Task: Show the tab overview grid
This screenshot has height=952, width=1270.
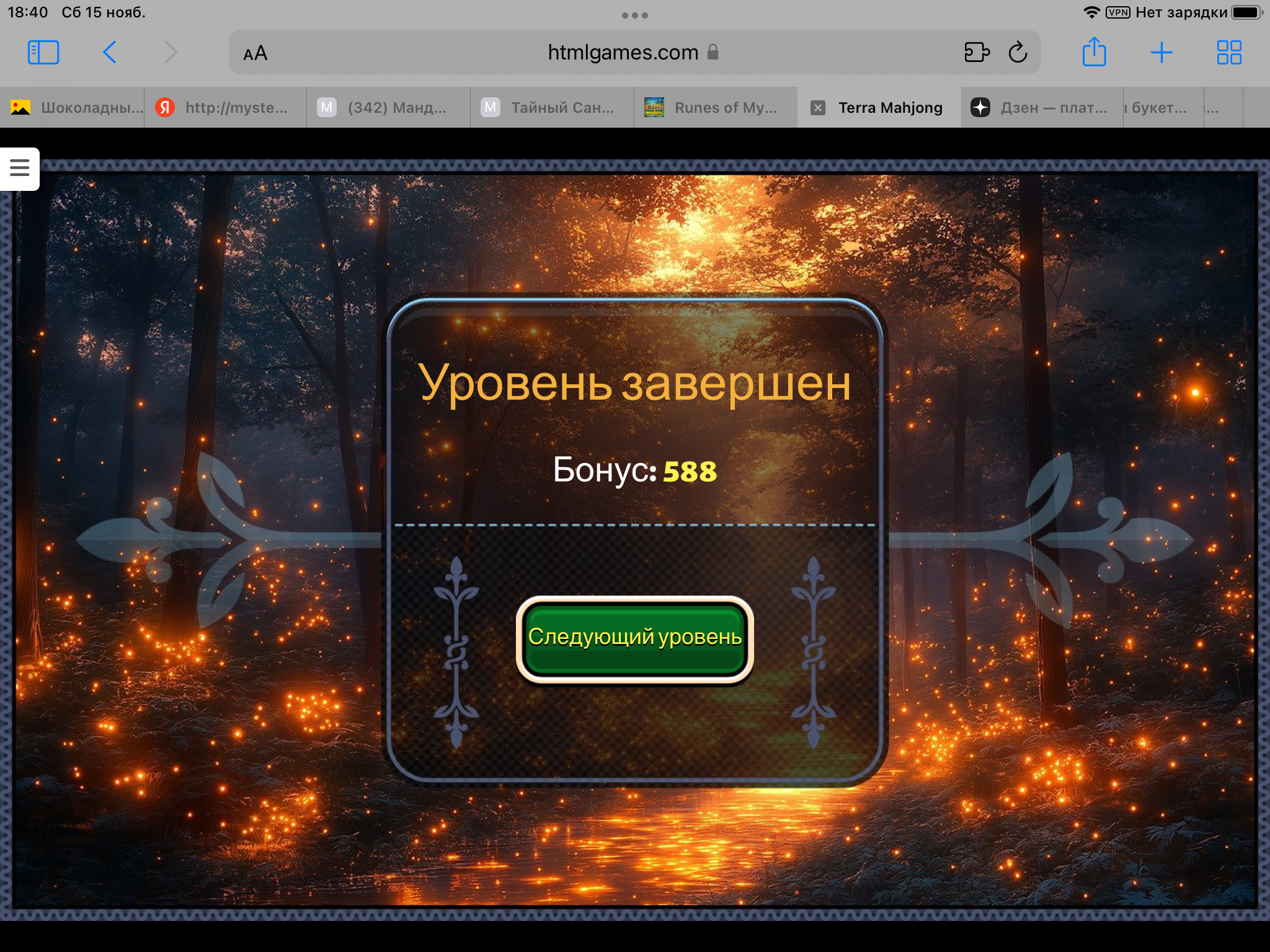Action: pos(1228,53)
